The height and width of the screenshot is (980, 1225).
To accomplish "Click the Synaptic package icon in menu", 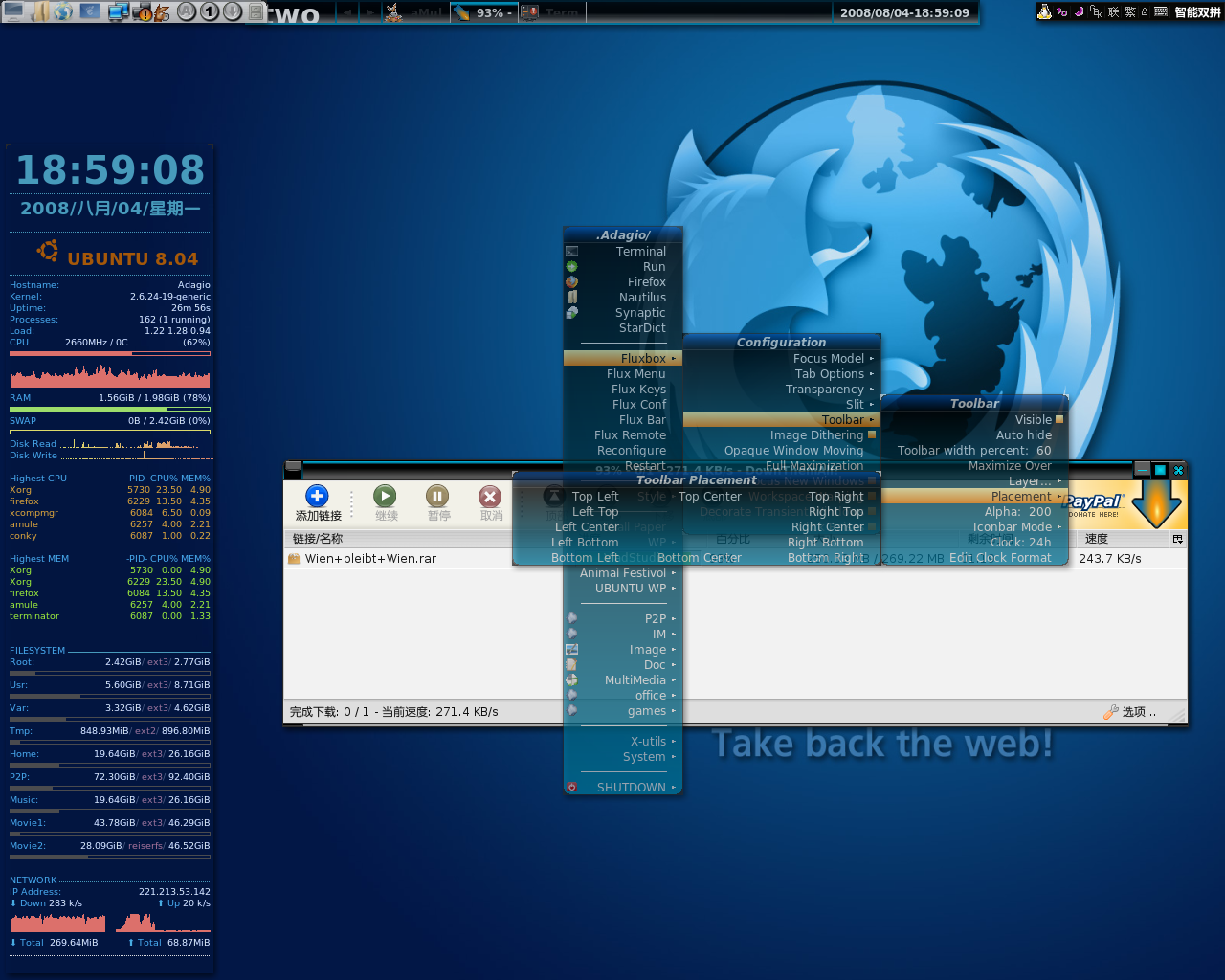I will point(571,313).
